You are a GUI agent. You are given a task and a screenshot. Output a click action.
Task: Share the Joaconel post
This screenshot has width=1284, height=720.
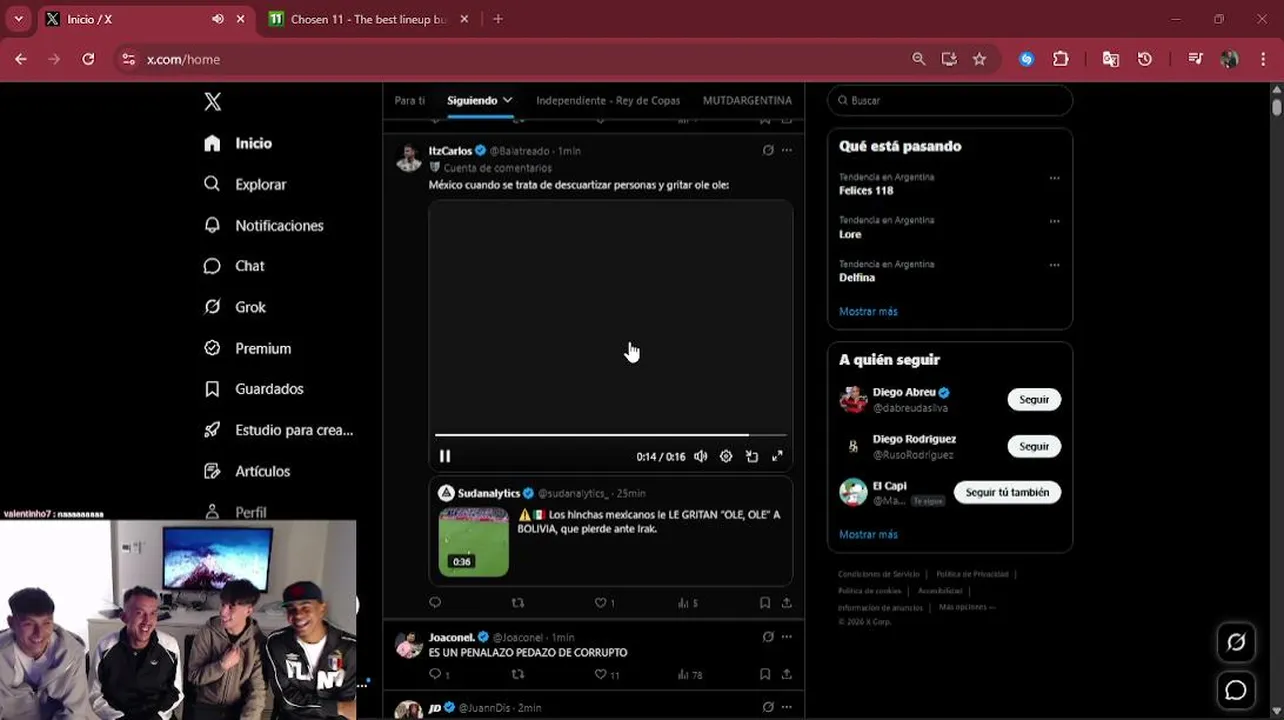[x=787, y=674]
